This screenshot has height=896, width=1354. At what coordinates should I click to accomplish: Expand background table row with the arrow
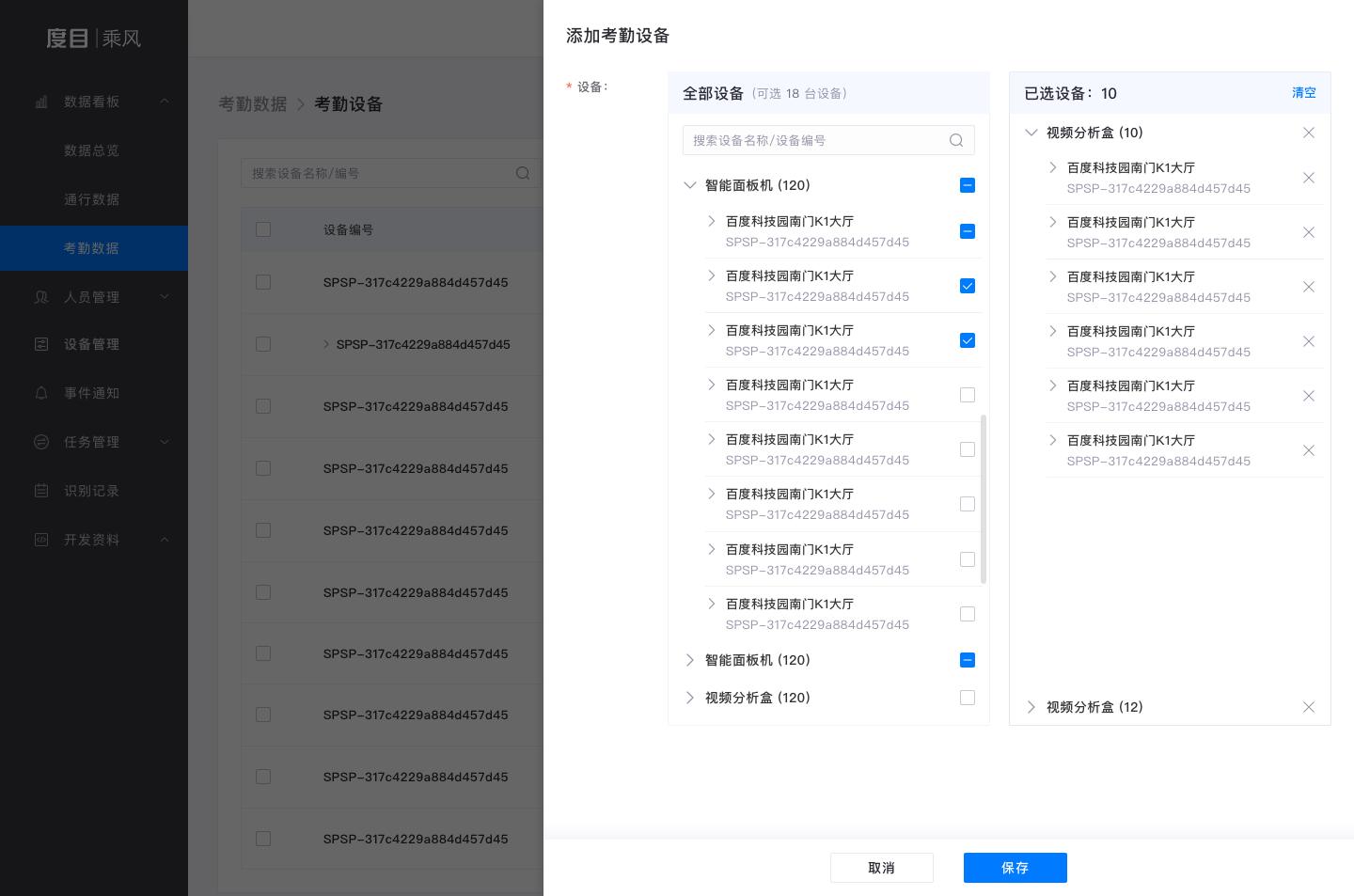pyautogui.click(x=326, y=344)
